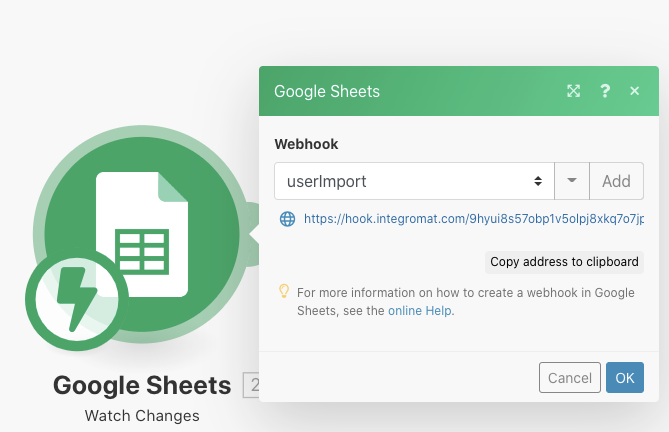This screenshot has height=432, width=669.
Task: Click the Google Sheets dialog header title
Action: (327, 92)
